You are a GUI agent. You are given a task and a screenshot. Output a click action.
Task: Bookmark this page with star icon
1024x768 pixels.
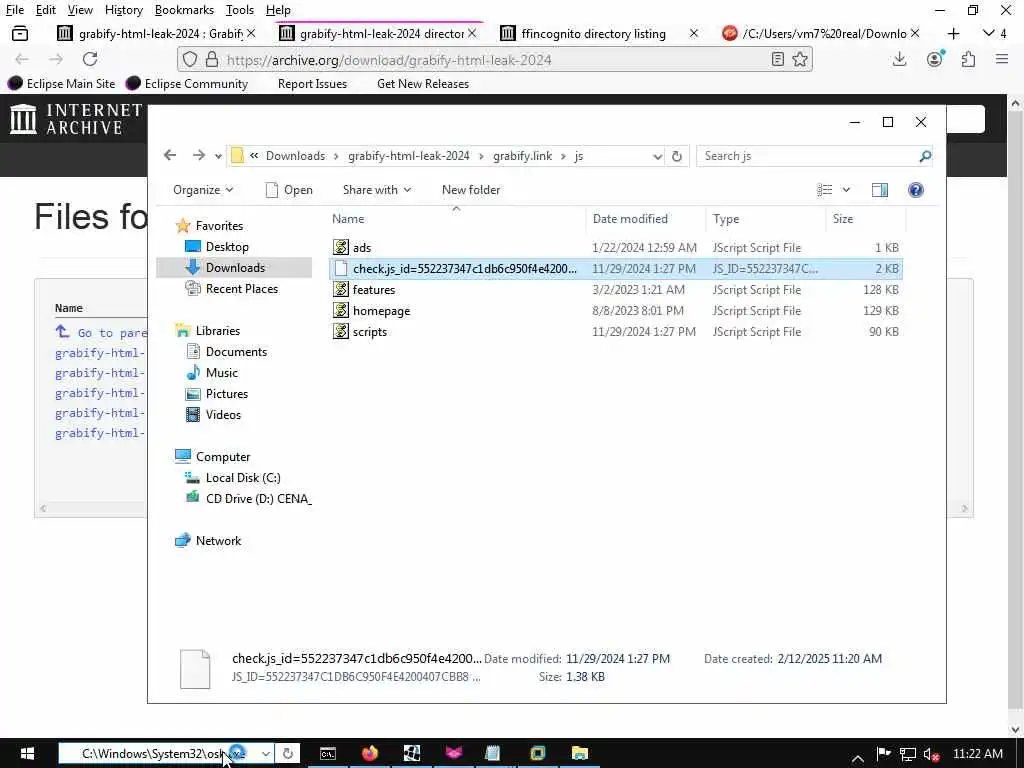[x=800, y=59]
